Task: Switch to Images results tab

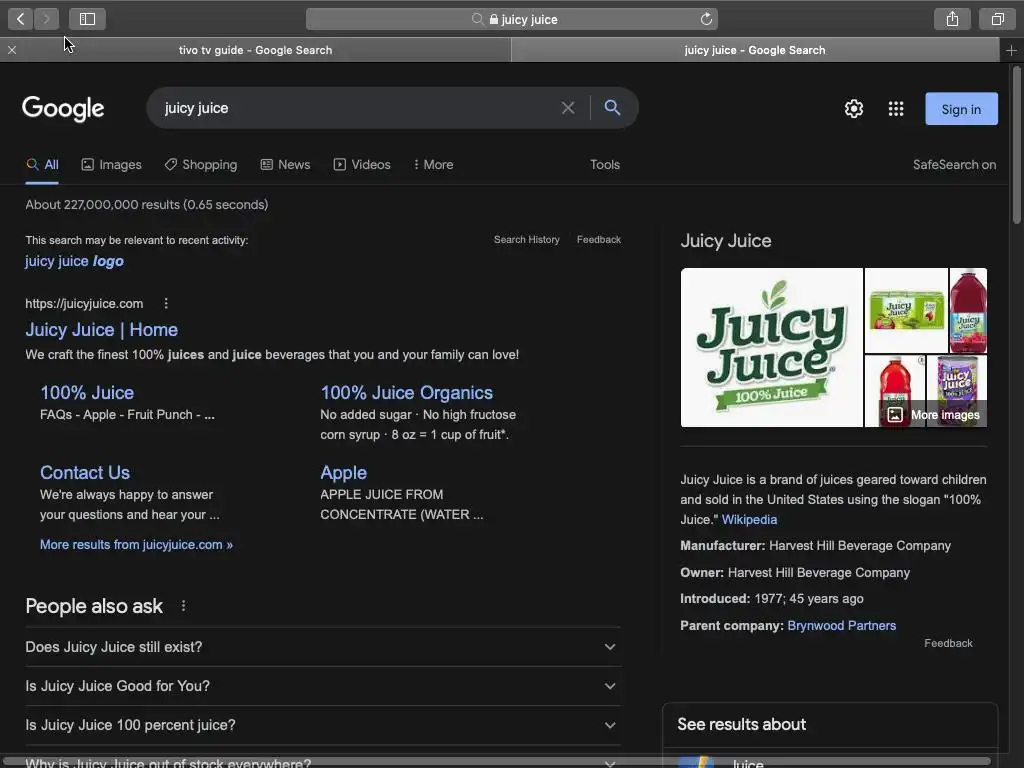Action: [x=112, y=165]
